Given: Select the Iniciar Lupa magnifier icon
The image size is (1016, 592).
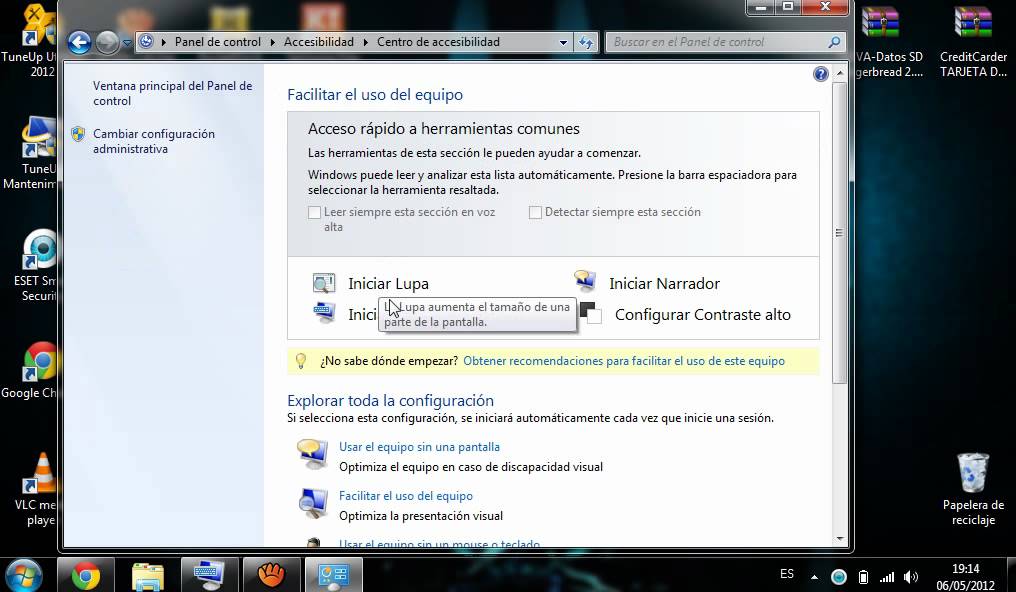Looking at the screenshot, I should (323, 283).
